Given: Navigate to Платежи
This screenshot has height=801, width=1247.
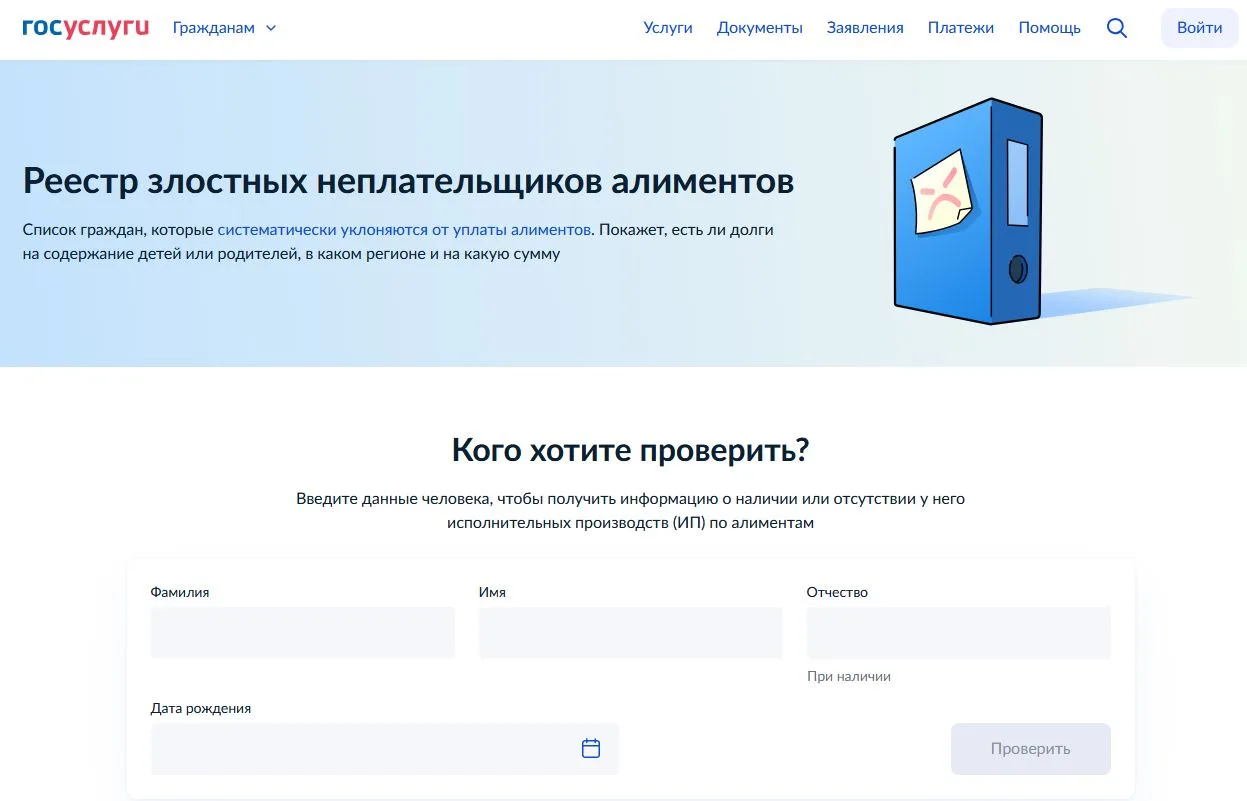Looking at the screenshot, I should pyautogui.click(x=961, y=28).
